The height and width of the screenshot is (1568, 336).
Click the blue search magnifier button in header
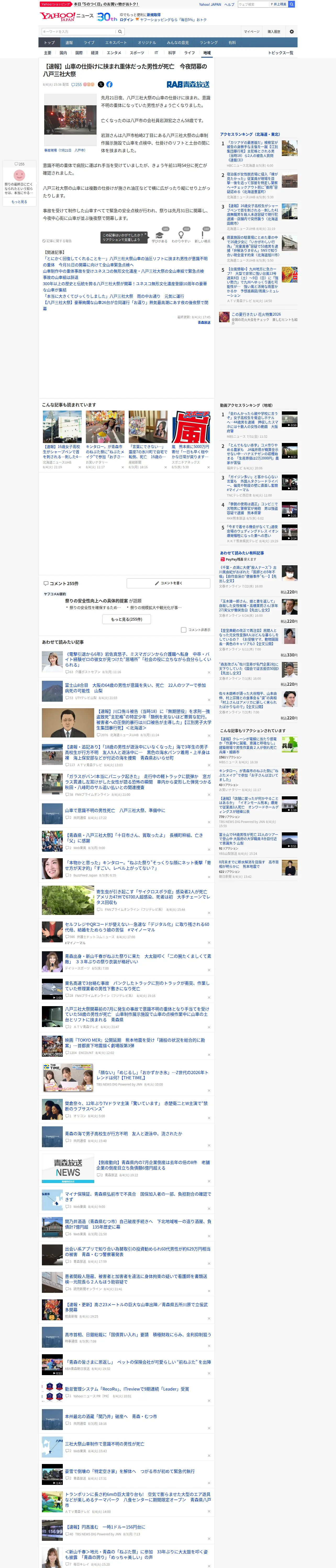click(x=292, y=4)
